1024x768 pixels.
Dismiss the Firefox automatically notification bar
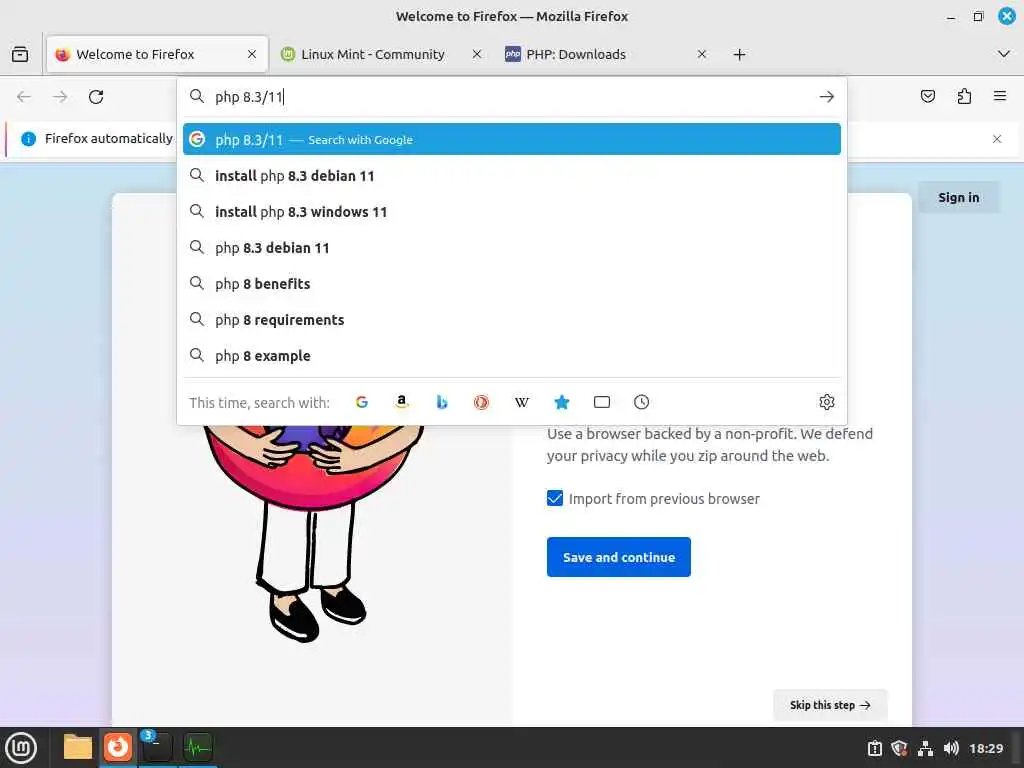997,139
